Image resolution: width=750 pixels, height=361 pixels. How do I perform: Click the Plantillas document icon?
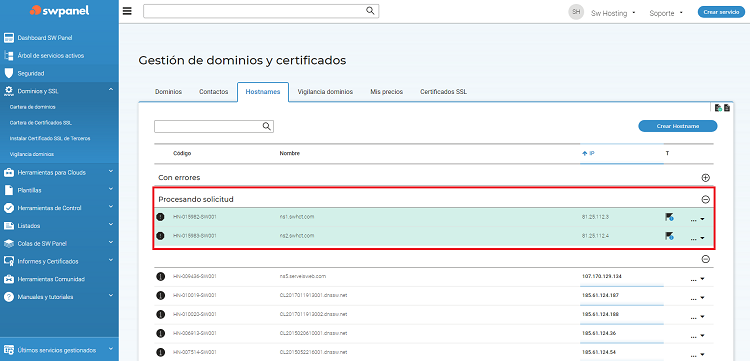pos(8,190)
